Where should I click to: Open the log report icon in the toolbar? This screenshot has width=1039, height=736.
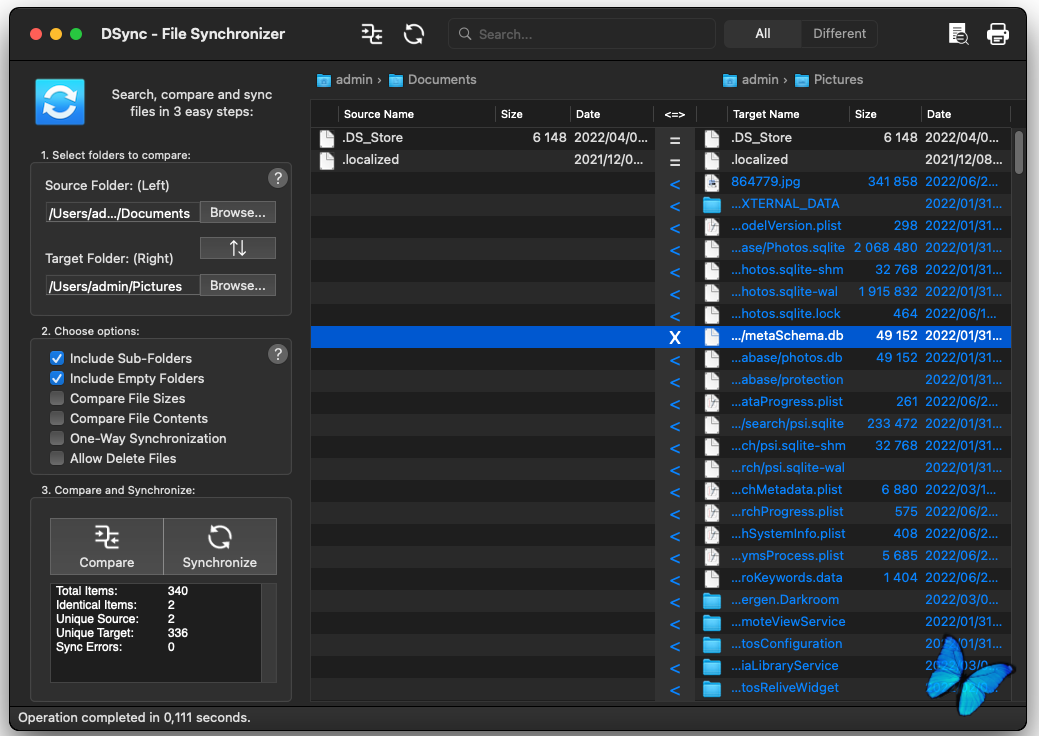[x=958, y=34]
